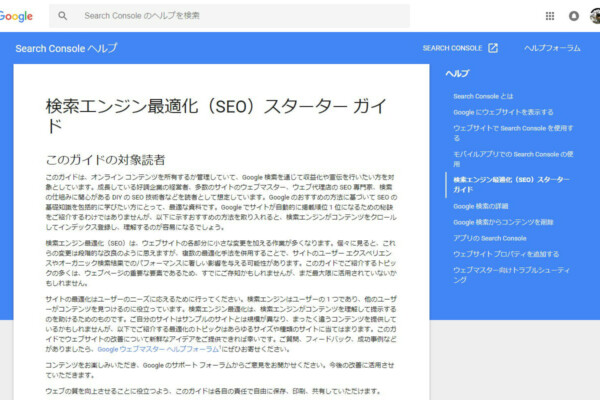Open ウェブマスター向けトラブルシューティング
This screenshot has height=400, width=600.
pos(511,275)
